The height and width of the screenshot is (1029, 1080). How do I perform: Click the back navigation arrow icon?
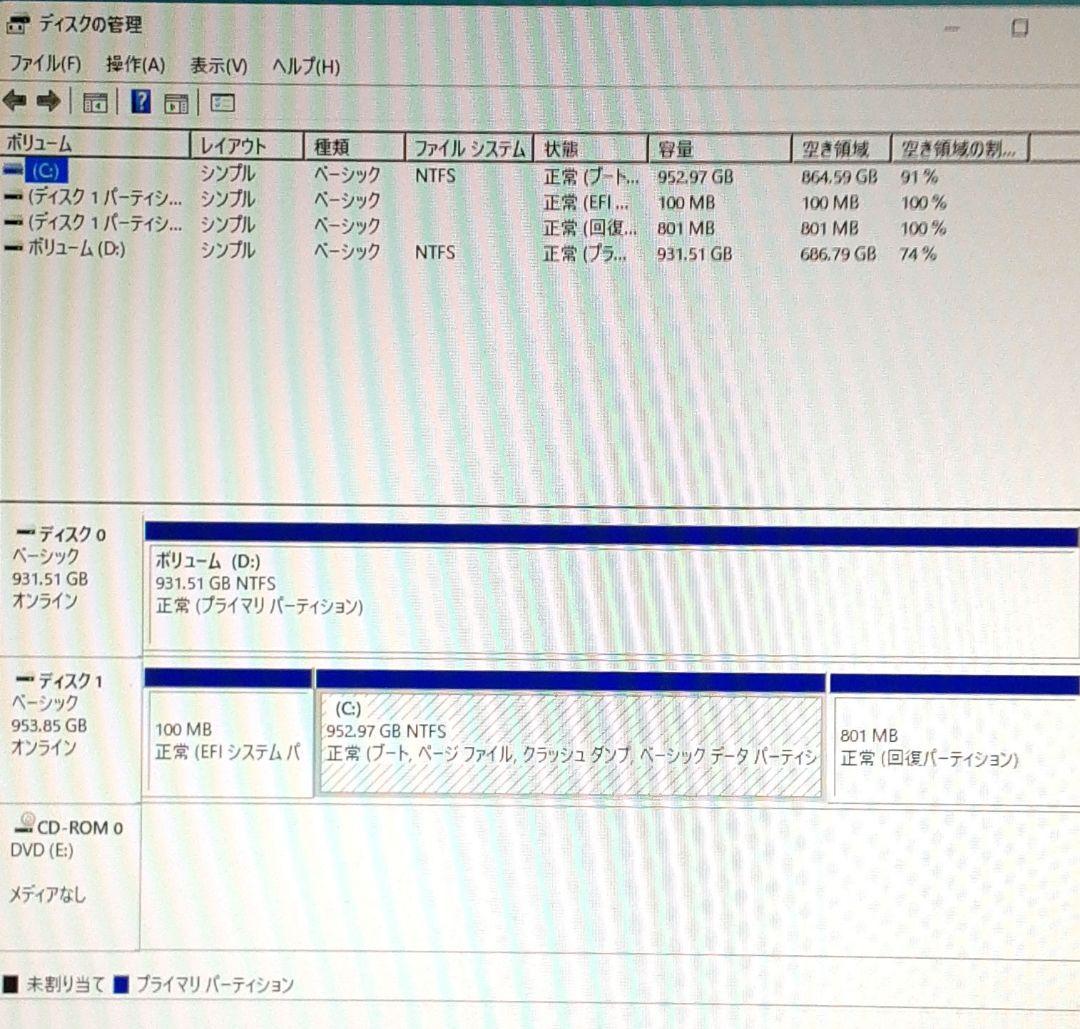13,101
